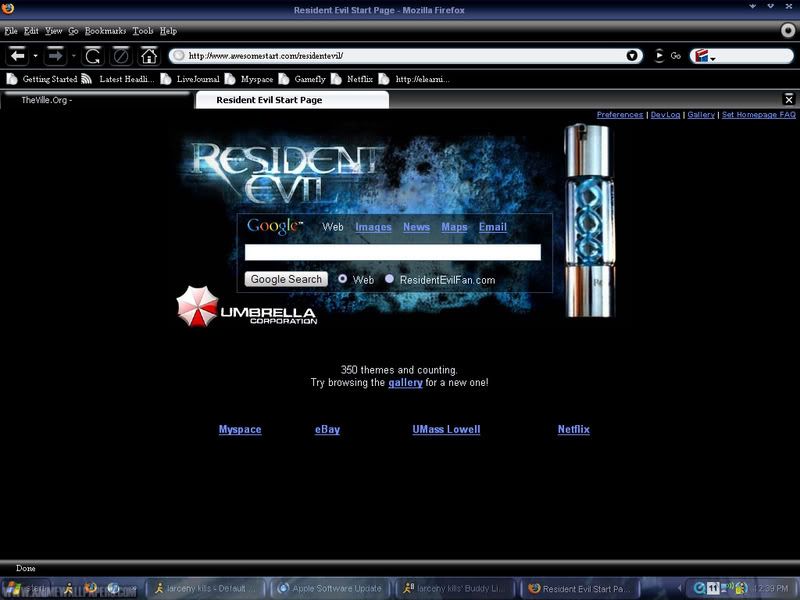Open the Gallery link in the top bar
800x600 pixels.
[x=701, y=115]
